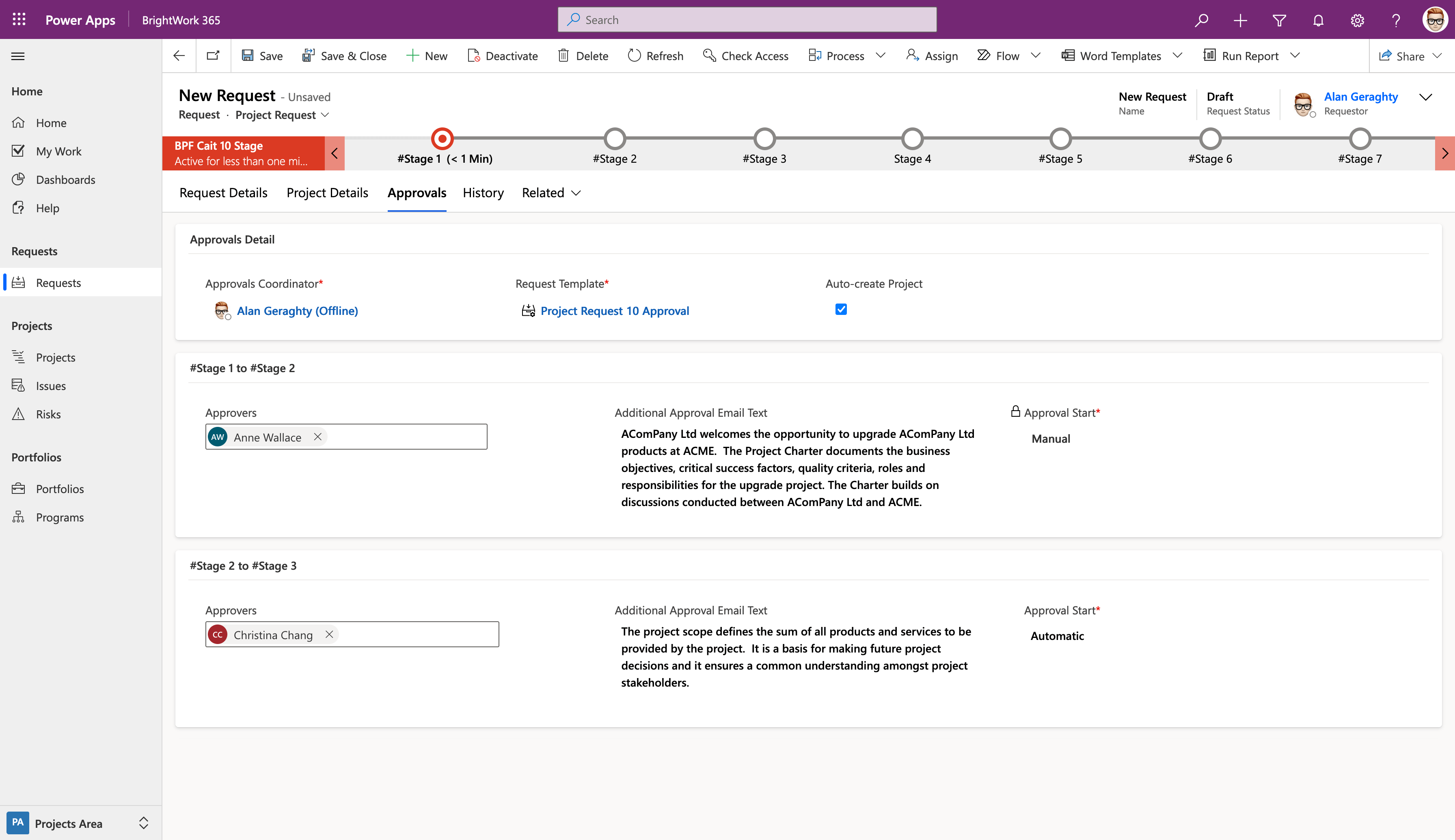Screen dimensions: 1455x840
Task: Open the Related dropdown tab
Action: [551, 193]
